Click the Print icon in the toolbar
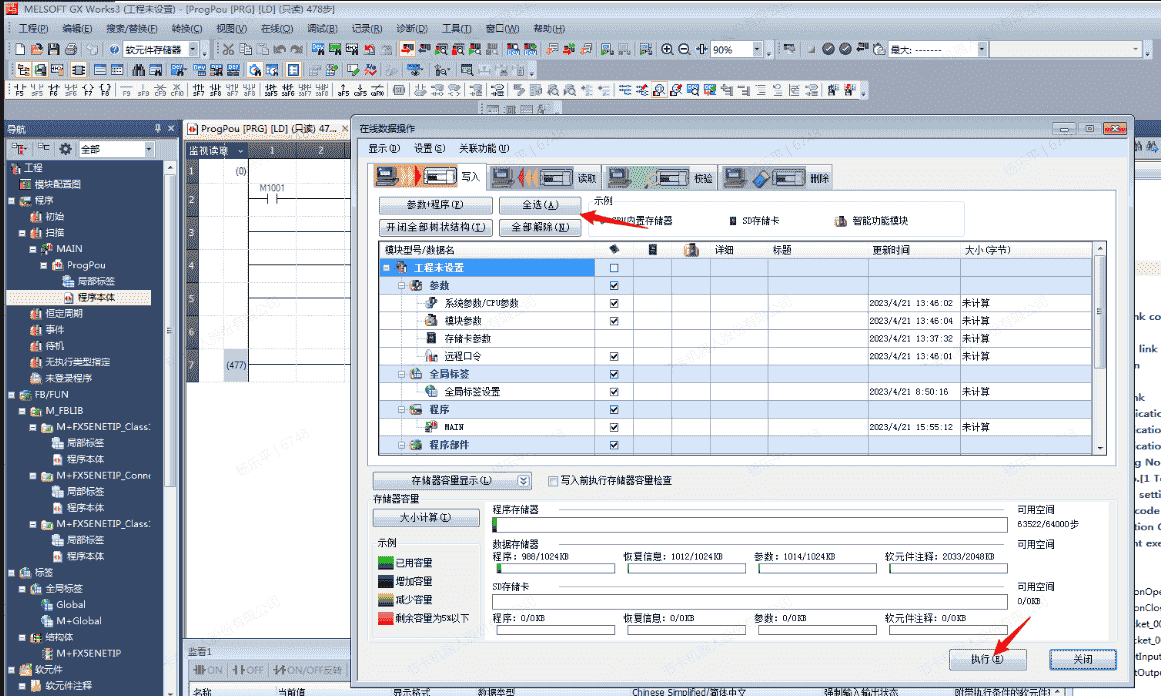The image size is (1161, 696). point(71,49)
